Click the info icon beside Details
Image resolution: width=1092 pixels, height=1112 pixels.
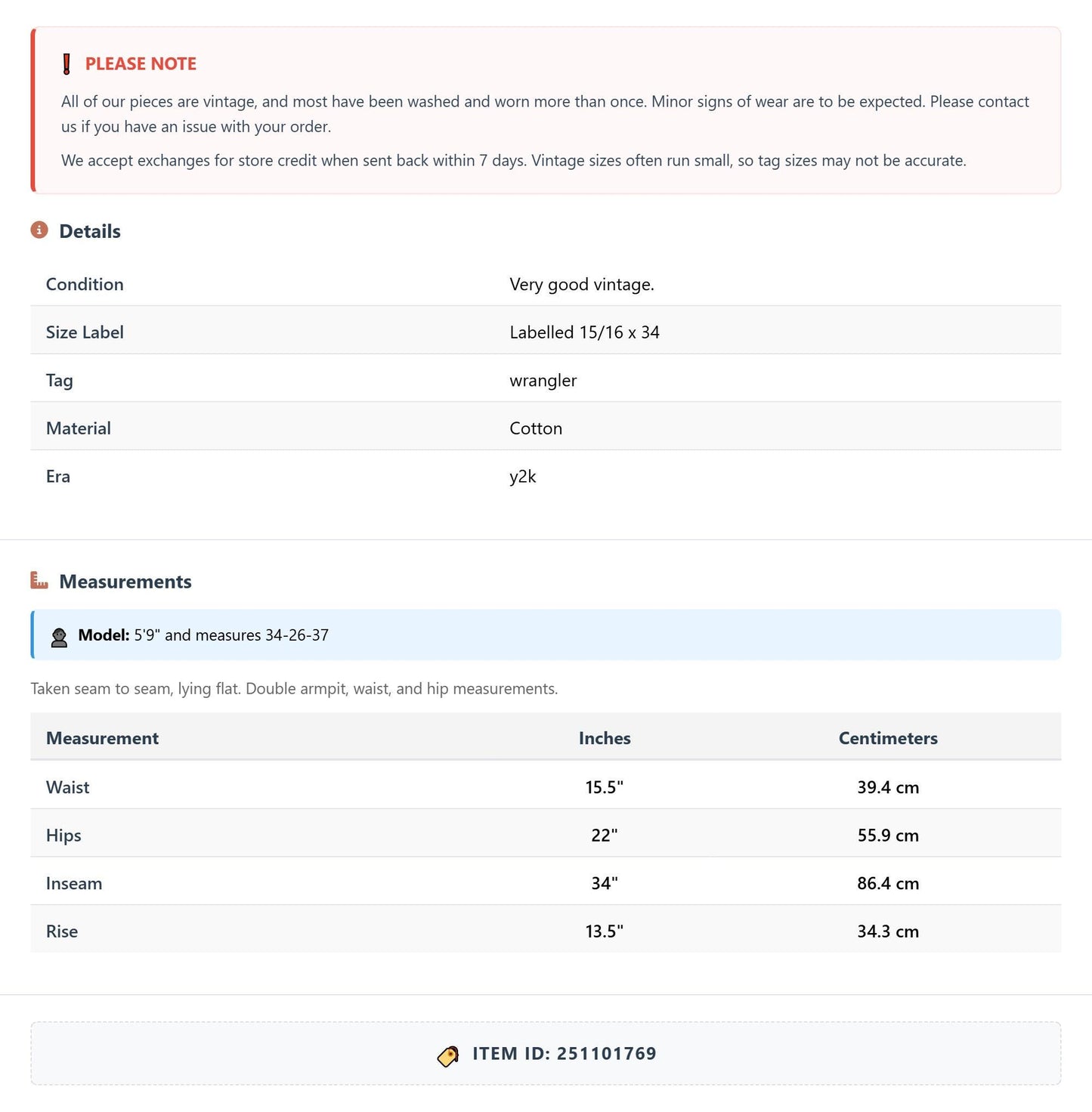[39, 230]
